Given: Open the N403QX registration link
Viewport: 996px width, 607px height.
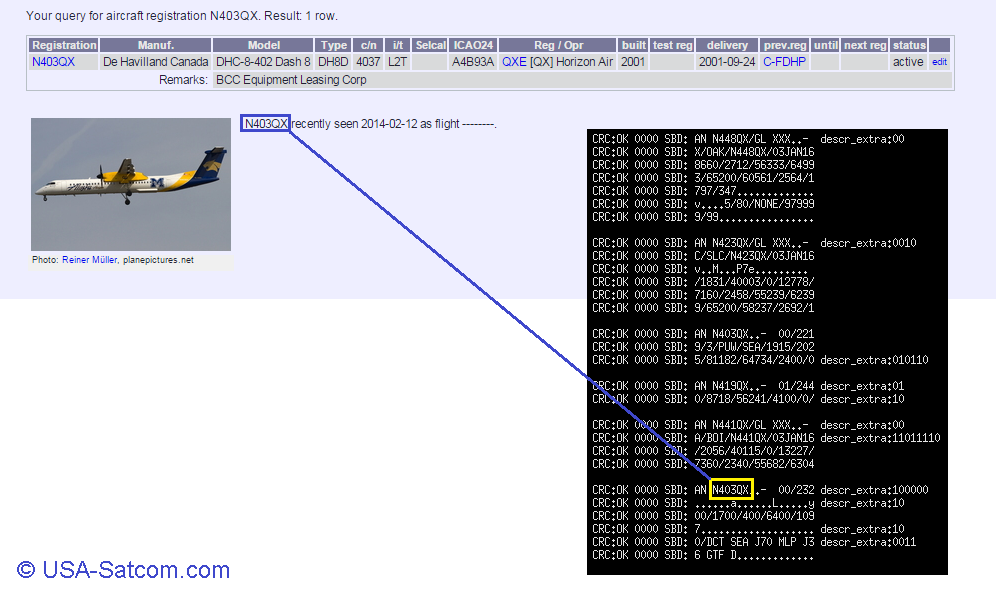Looking at the screenshot, I should coord(53,62).
